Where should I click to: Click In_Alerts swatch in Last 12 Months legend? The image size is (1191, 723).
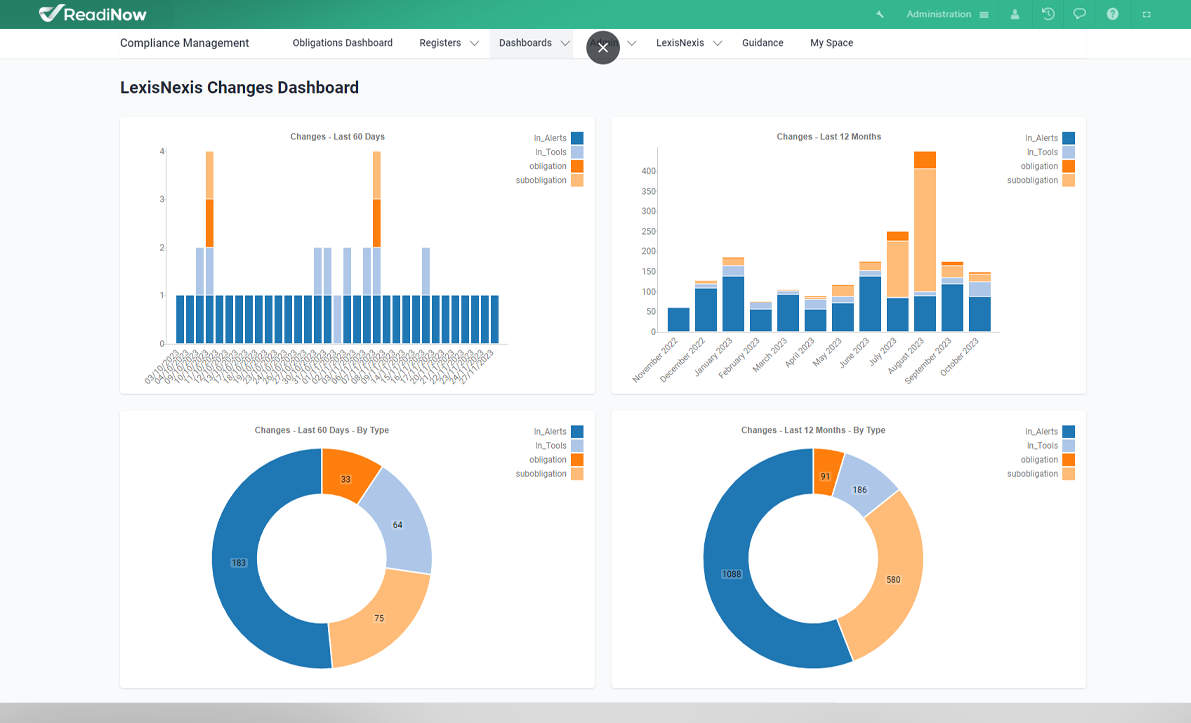pyautogui.click(x=1069, y=138)
